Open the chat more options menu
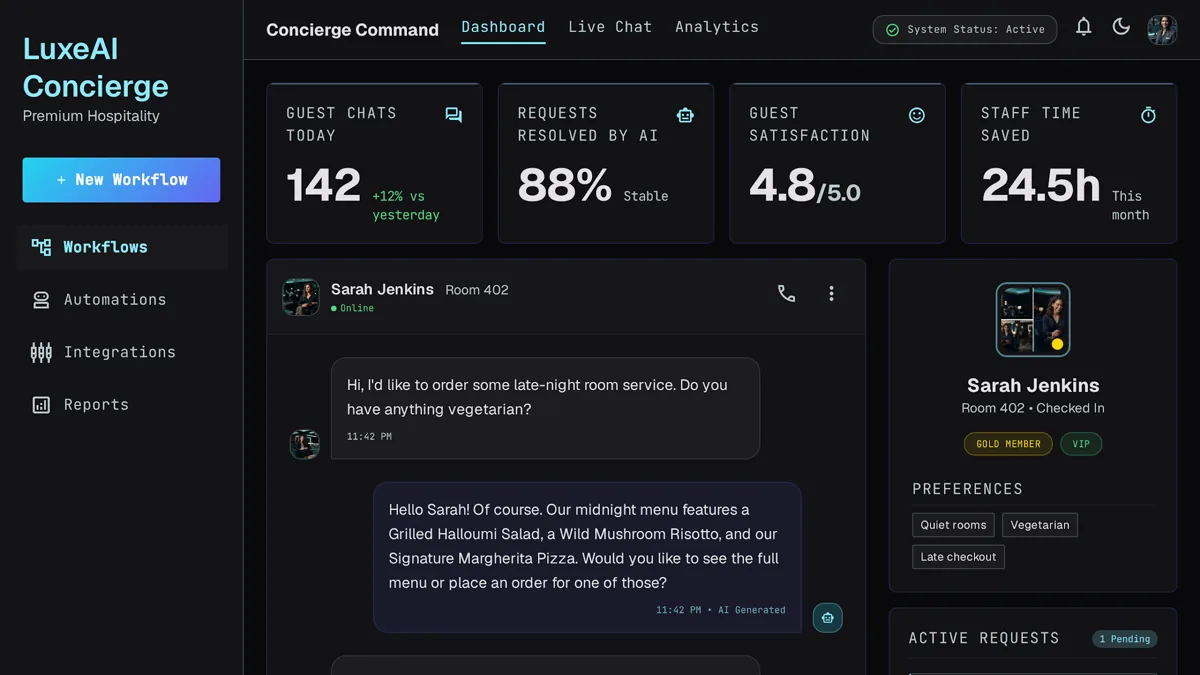This screenshot has height=675, width=1200. coord(831,293)
